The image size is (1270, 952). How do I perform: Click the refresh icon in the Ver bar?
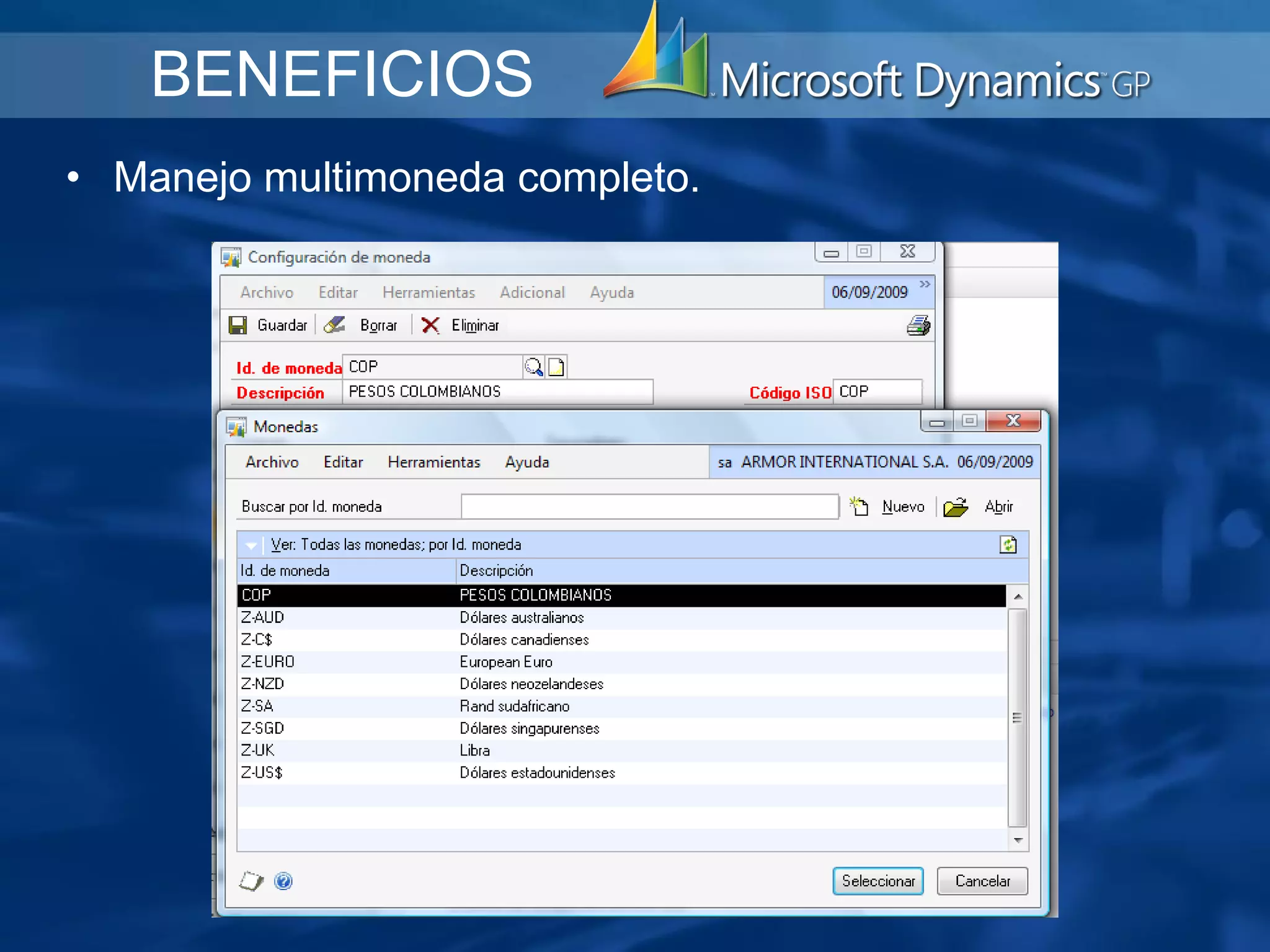[1008, 545]
